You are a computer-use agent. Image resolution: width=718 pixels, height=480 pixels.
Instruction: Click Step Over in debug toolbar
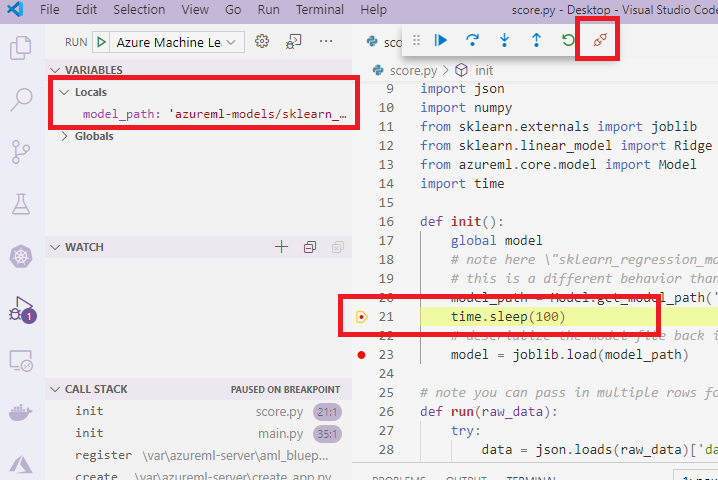pyautogui.click(x=473, y=41)
